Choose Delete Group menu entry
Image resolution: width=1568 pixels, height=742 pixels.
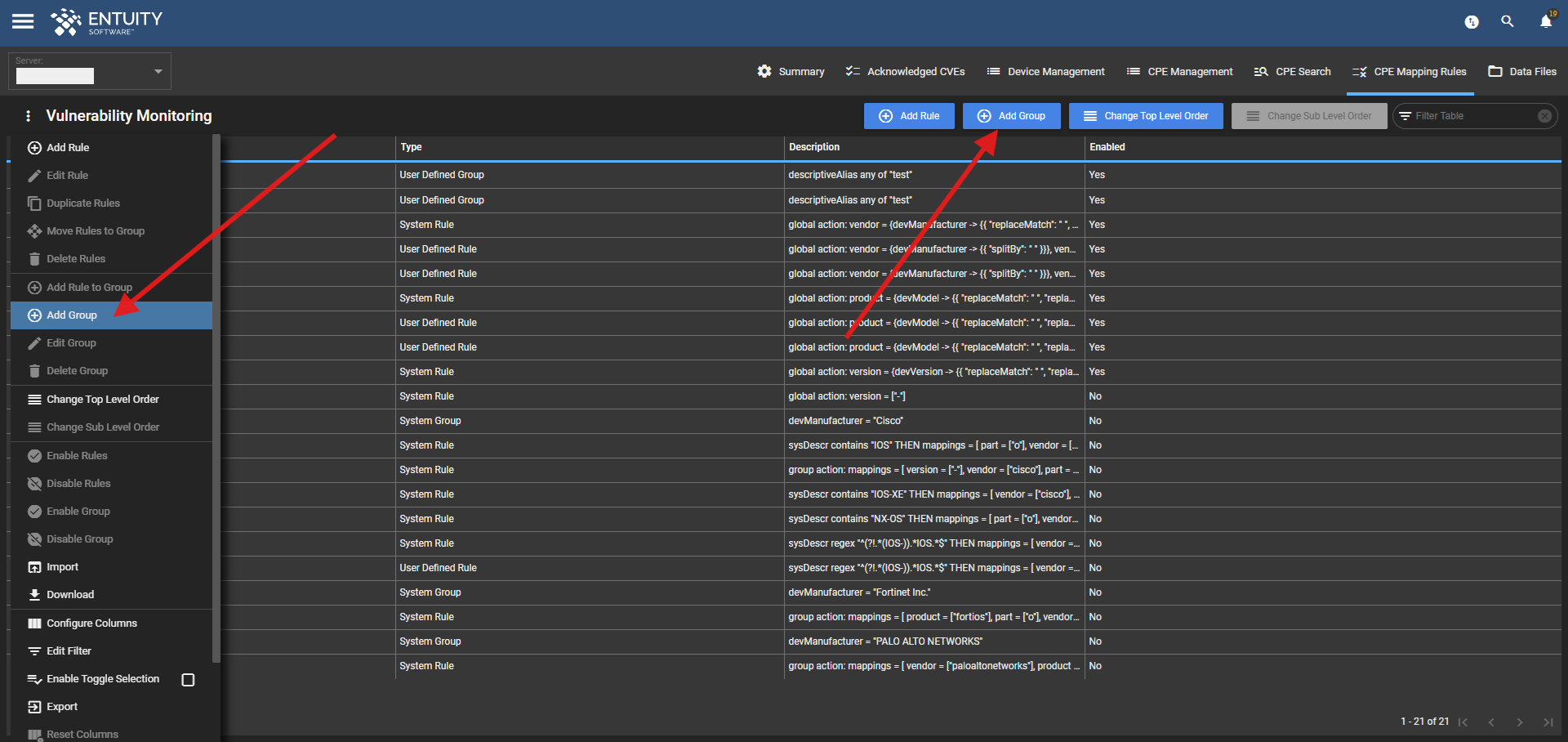pos(111,371)
